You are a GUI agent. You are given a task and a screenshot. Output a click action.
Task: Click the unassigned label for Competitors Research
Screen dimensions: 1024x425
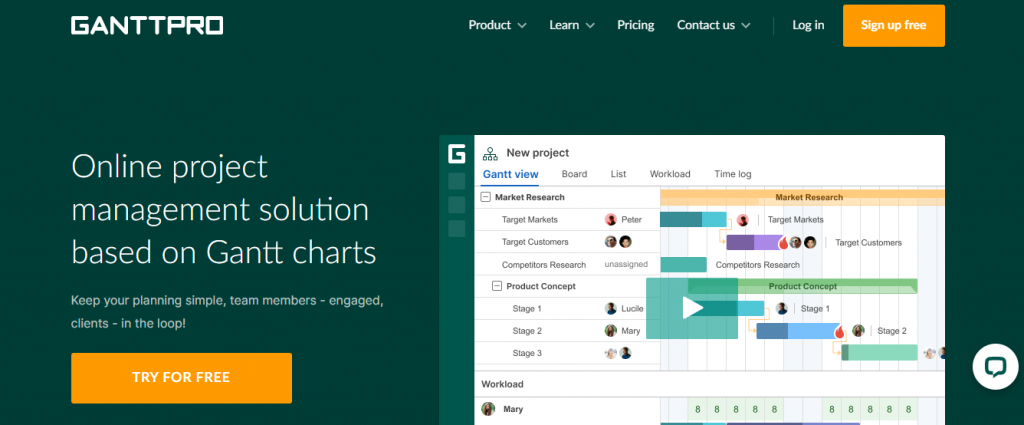626,264
